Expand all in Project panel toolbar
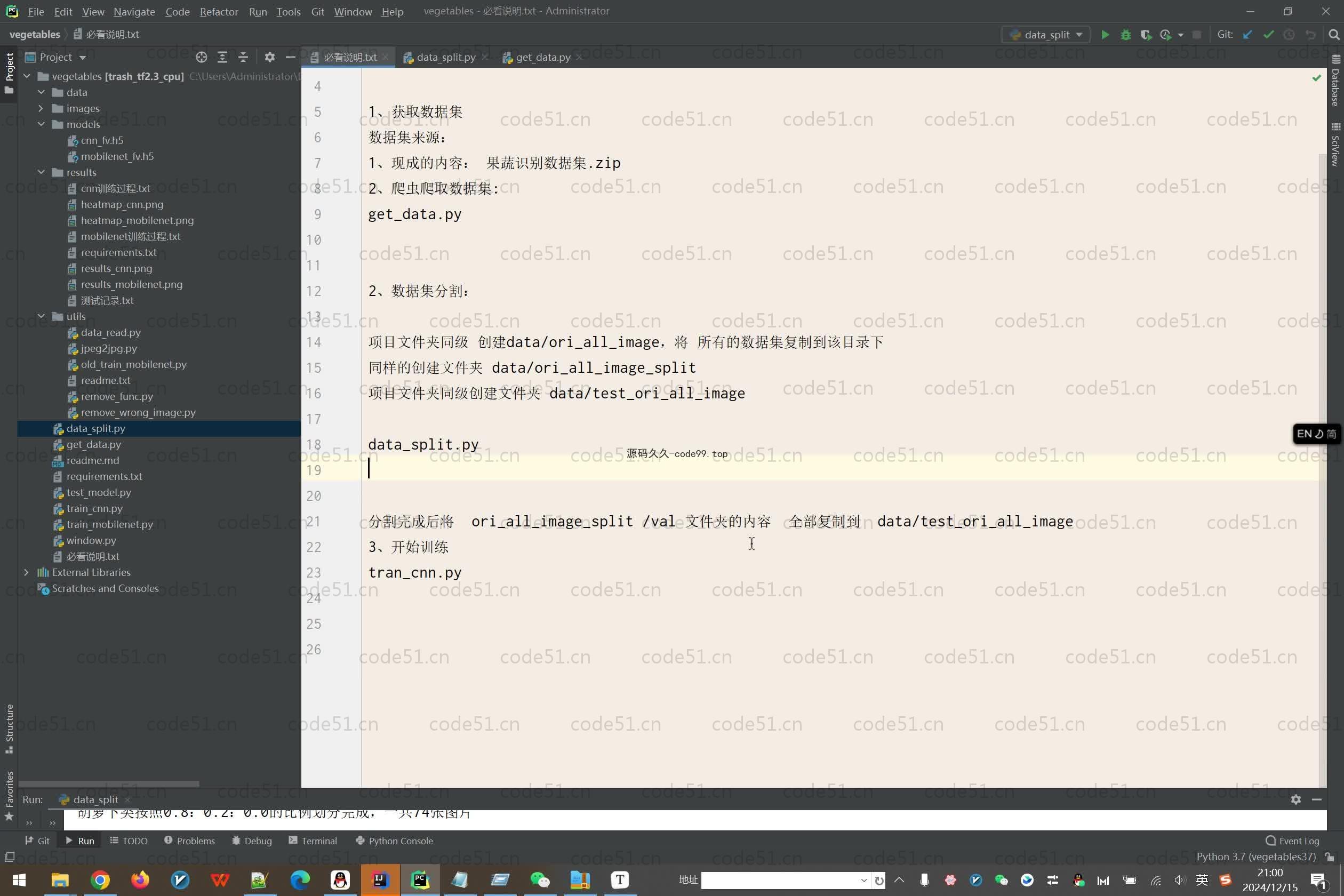Screen dimensions: 1344x896 point(222,57)
